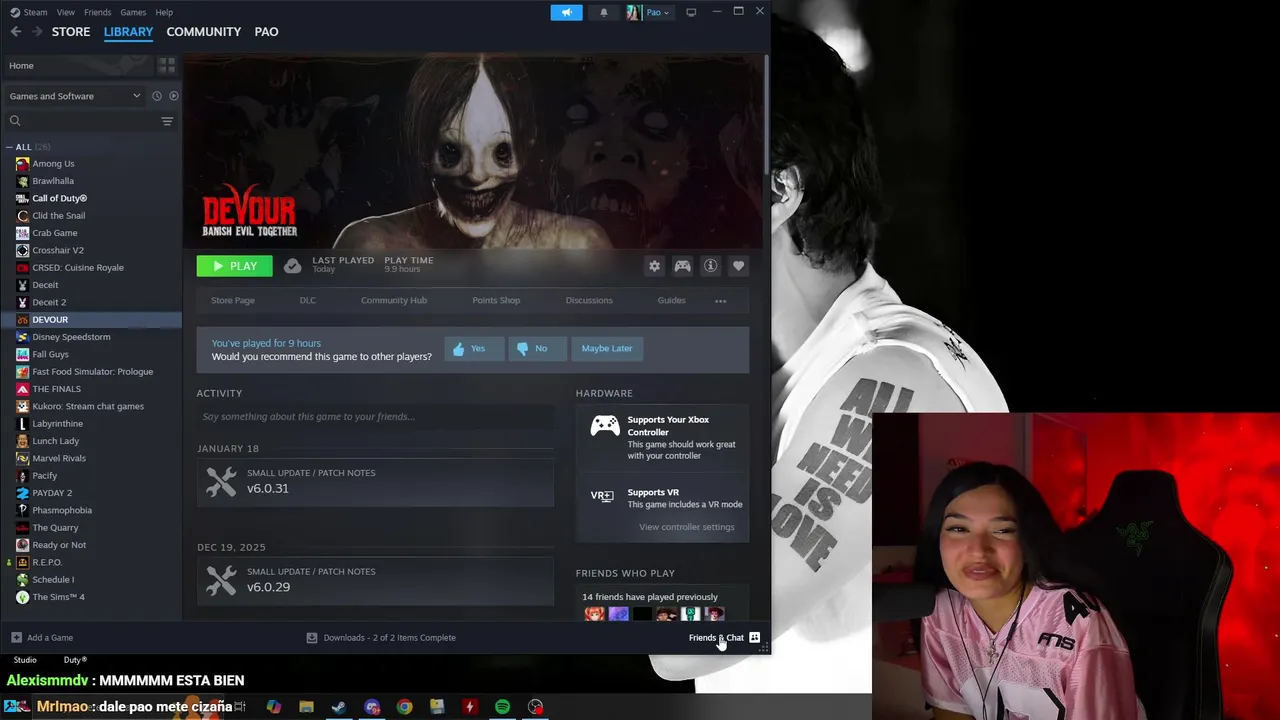This screenshot has height=720, width=1280.
Task: Start DEVOUR with the green Play button
Action: 234,266
